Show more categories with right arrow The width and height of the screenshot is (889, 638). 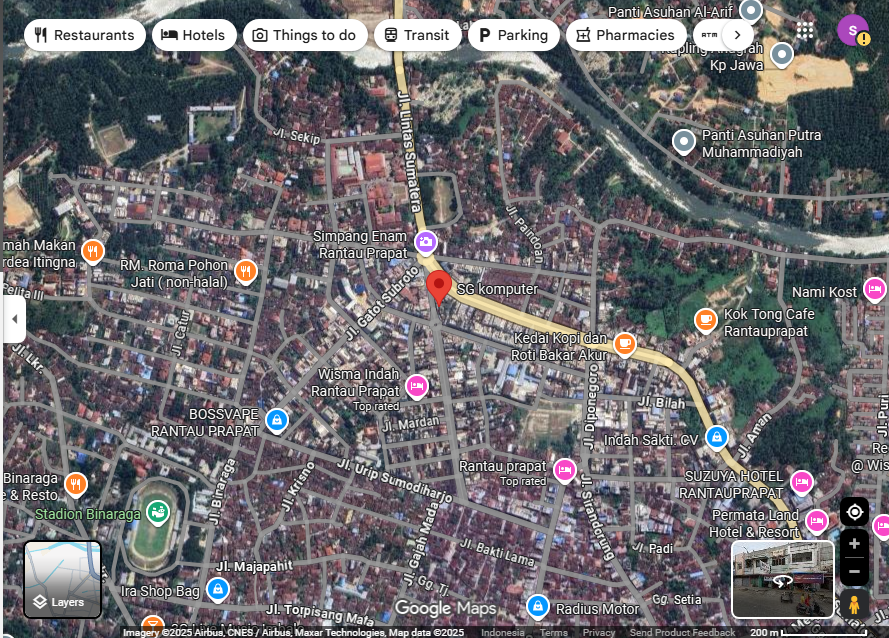coord(737,35)
